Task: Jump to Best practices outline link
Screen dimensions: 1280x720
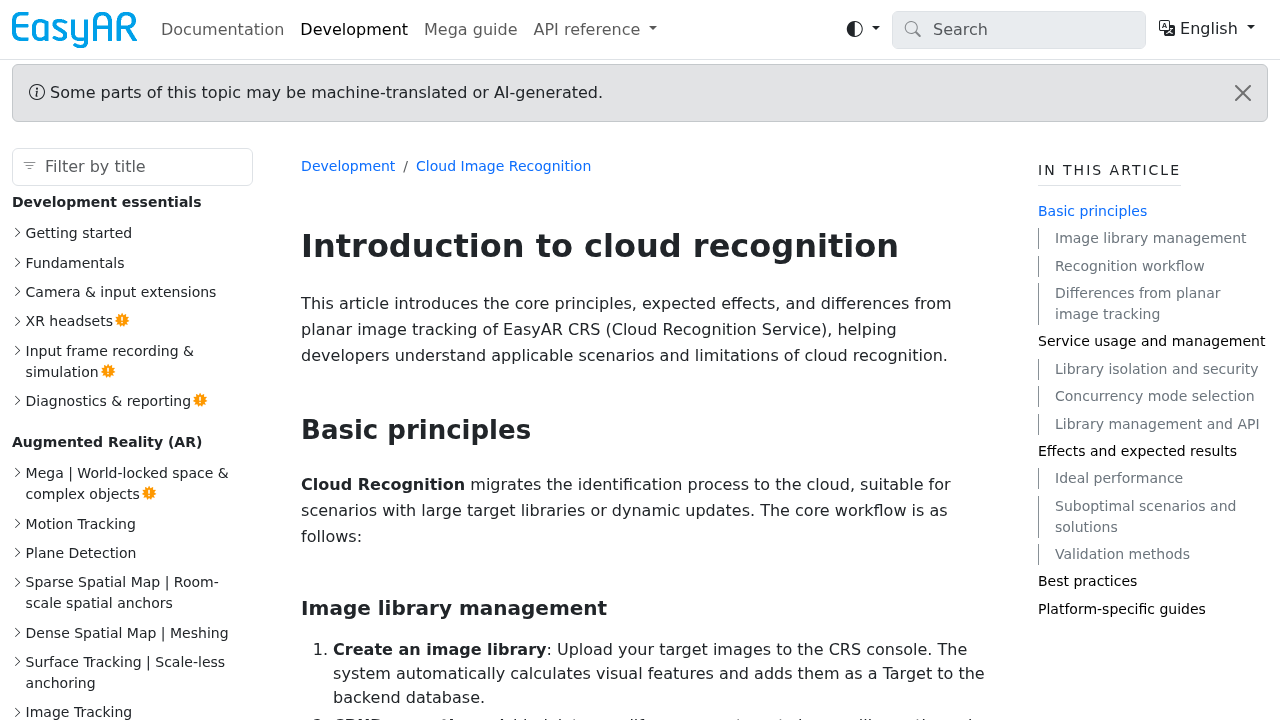Action: pyautogui.click(x=1087, y=581)
